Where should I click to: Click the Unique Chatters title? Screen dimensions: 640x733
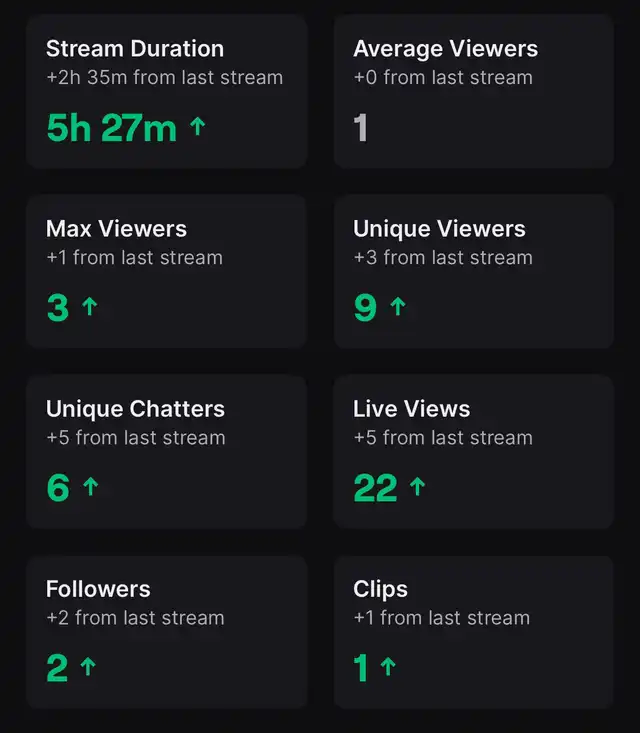tap(135, 409)
